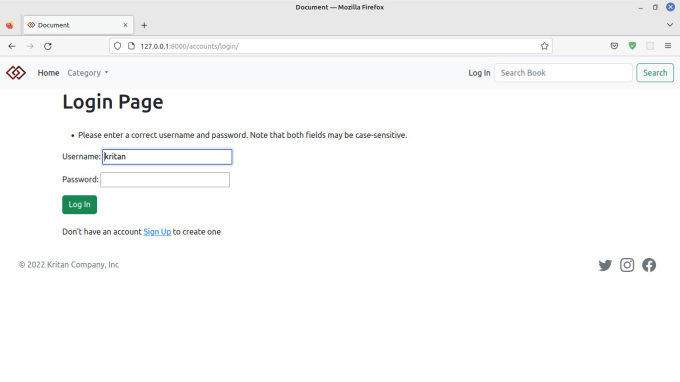Click the site information page icon
This screenshot has width=680, height=382.
pyautogui.click(x=131, y=46)
